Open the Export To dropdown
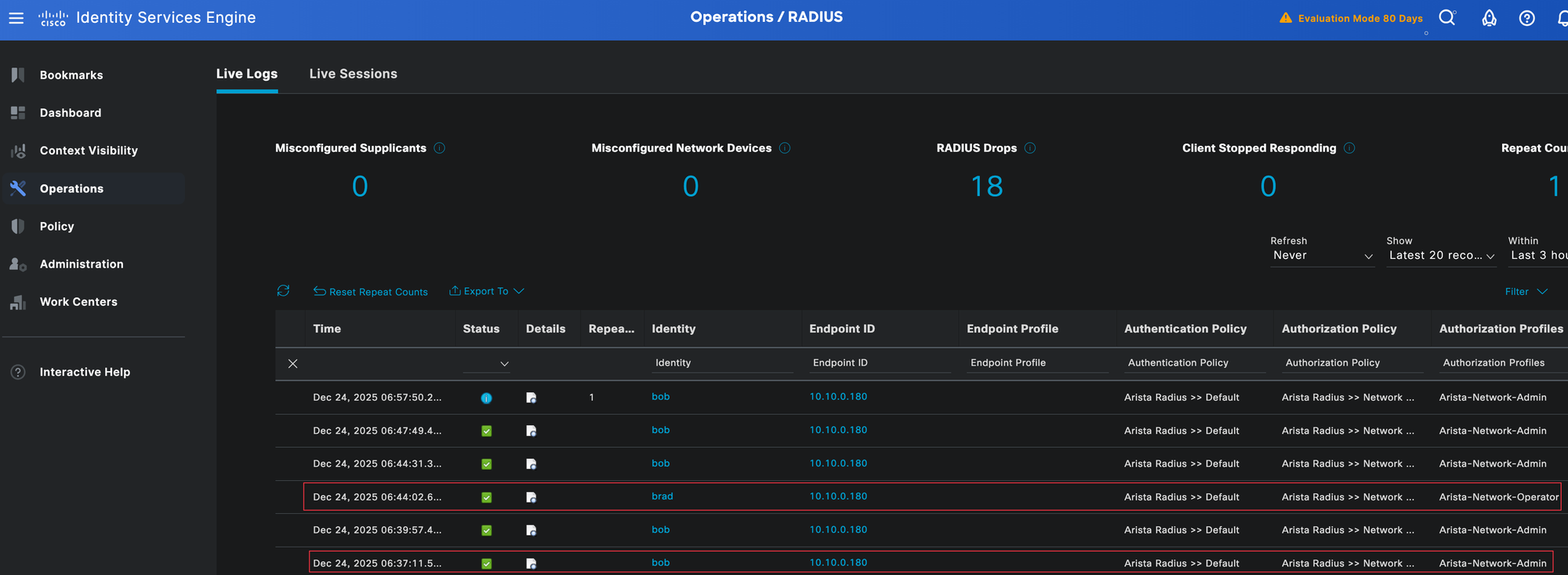Image resolution: width=1568 pixels, height=575 pixels. (x=486, y=291)
